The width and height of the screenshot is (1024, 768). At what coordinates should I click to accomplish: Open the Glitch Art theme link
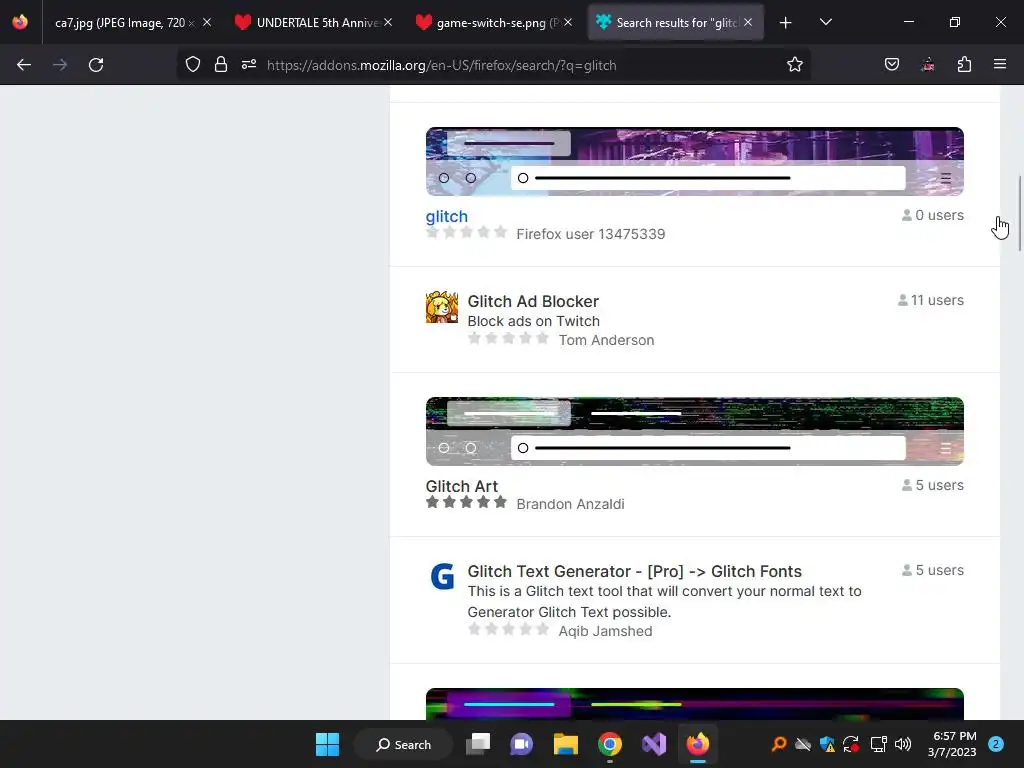coord(462,487)
